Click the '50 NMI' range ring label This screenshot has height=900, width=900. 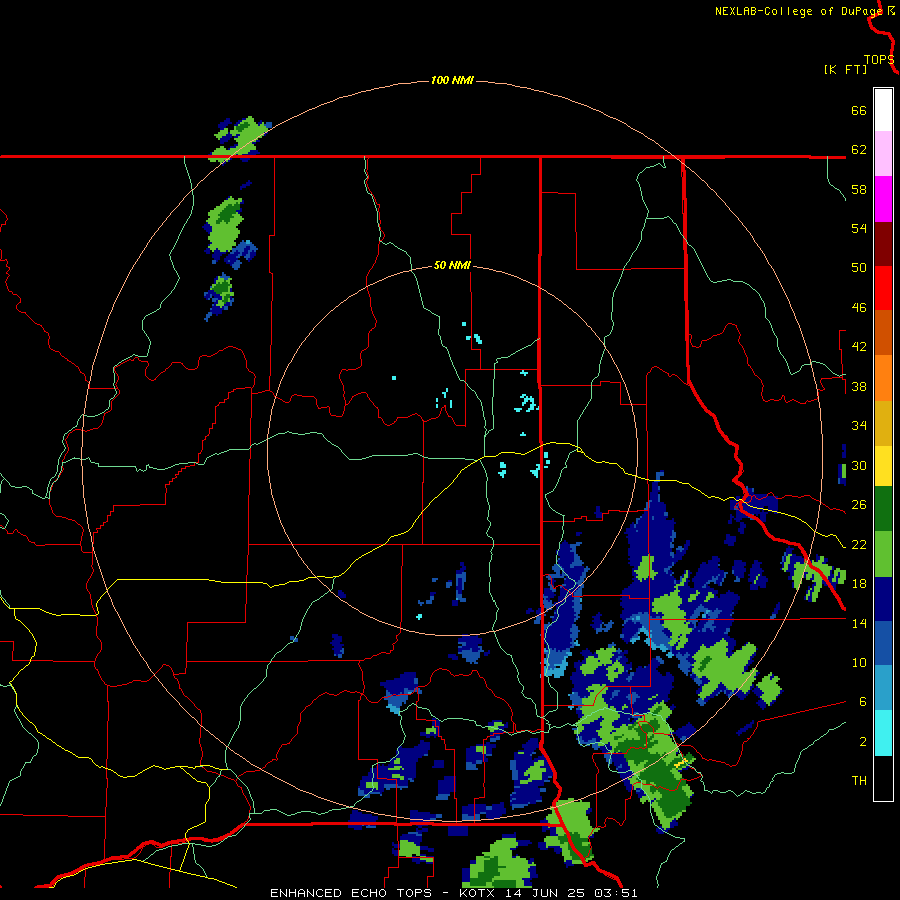[x=452, y=265]
